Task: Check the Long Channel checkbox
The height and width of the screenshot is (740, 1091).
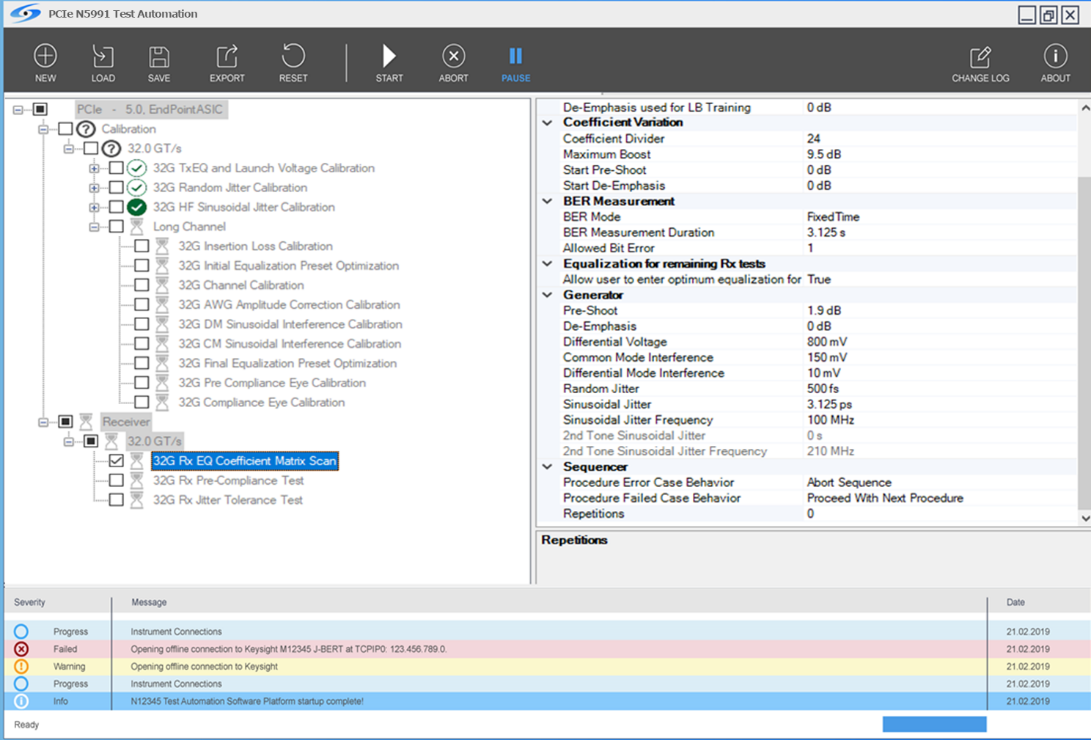Action: tap(116, 226)
